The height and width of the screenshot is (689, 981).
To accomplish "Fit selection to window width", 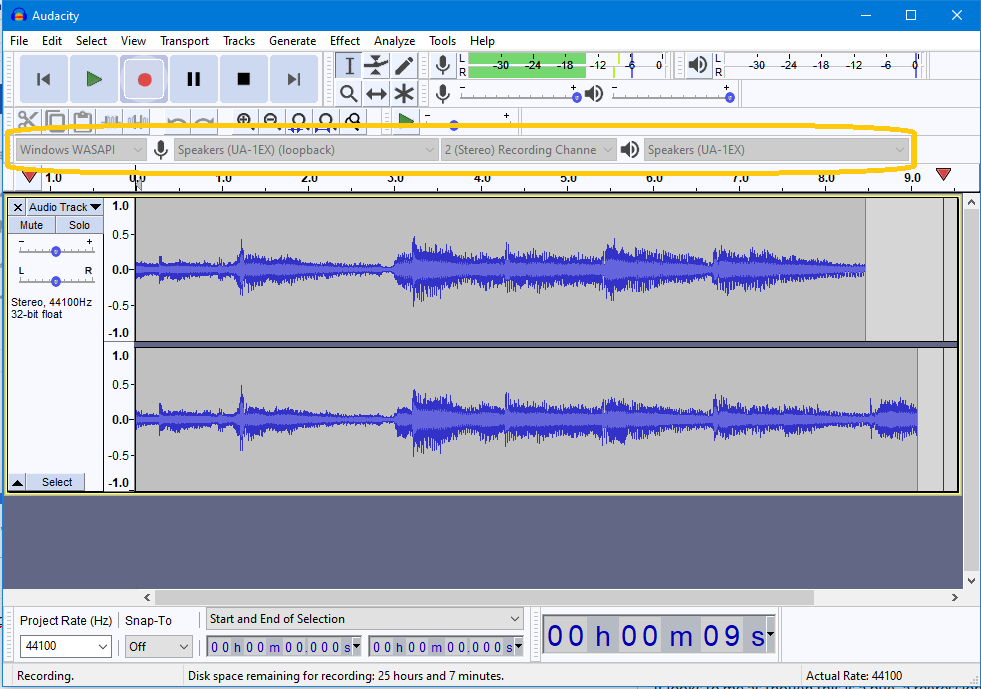I will coord(299,121).
